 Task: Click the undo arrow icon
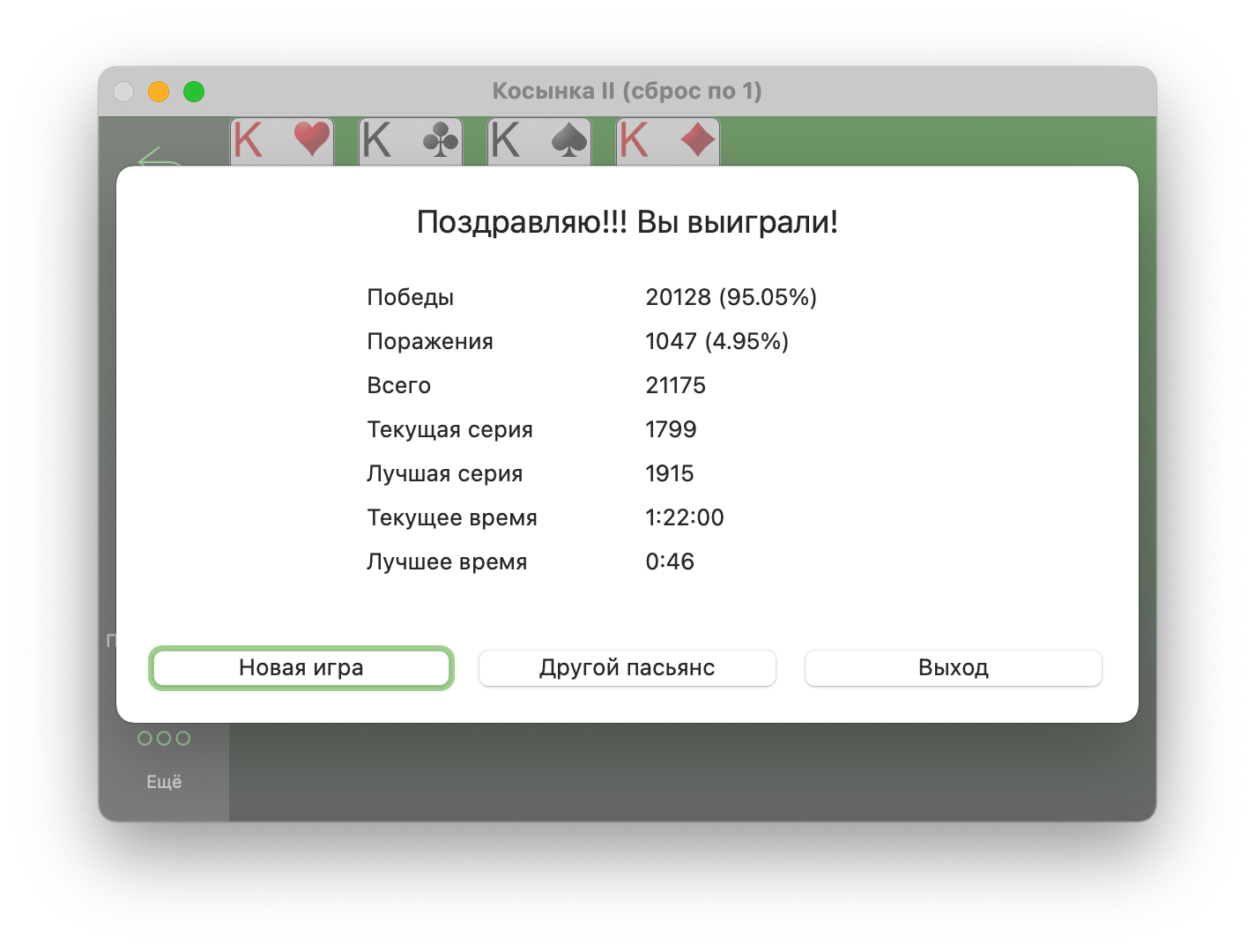pyautogui.click(x=159, y=158)
